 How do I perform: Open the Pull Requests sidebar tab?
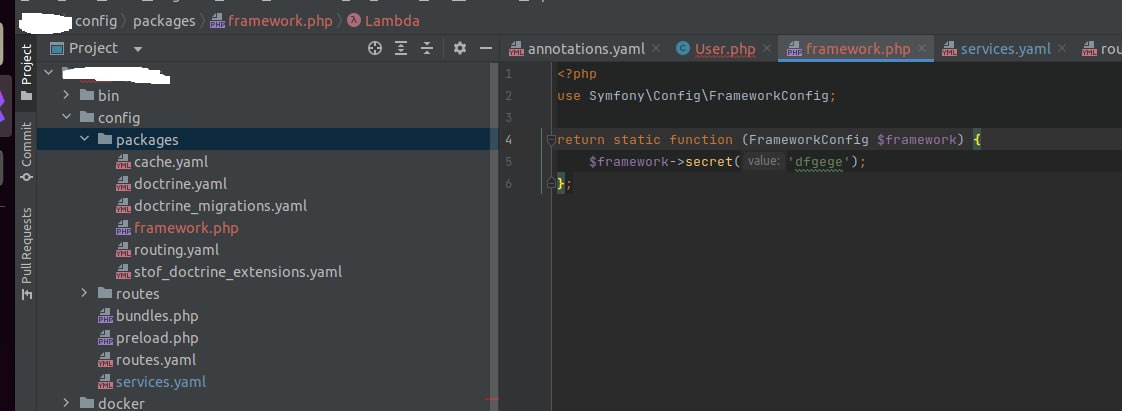26,253
